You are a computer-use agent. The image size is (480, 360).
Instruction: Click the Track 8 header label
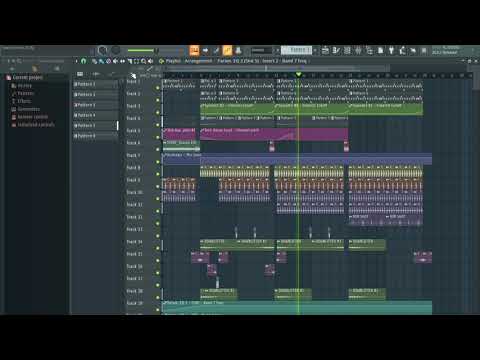click(134, 168)
